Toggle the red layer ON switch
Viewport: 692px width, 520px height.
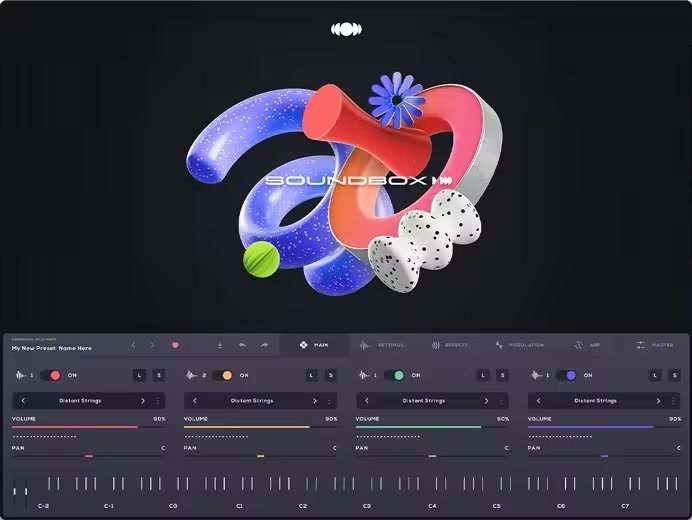pos(51,375)
